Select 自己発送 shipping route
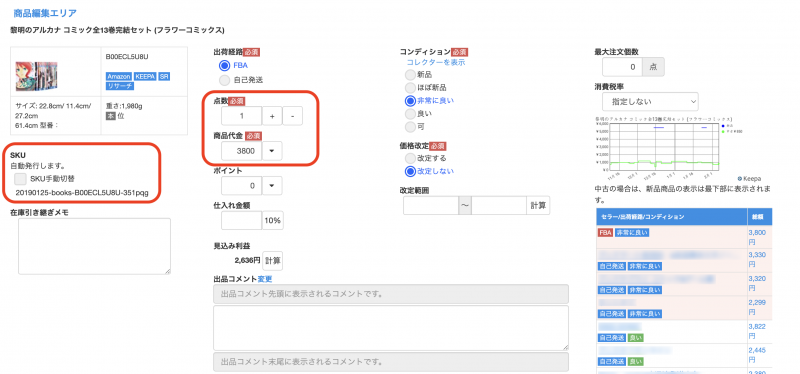 coord(224,80)
